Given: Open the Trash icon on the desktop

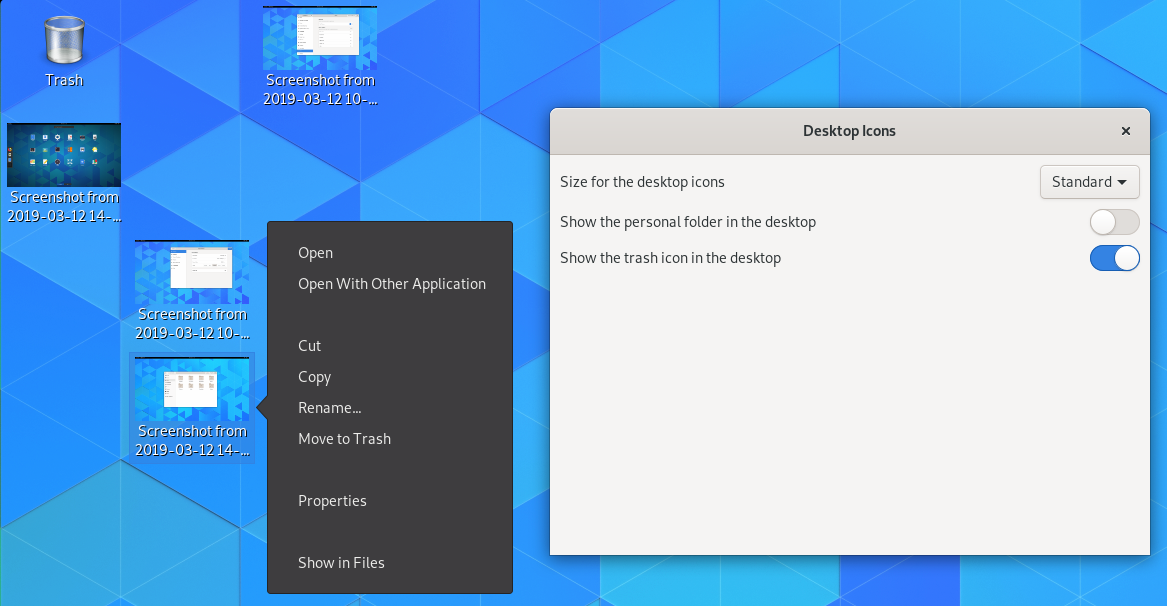Looking at the screenshot, I should [64, 45].
